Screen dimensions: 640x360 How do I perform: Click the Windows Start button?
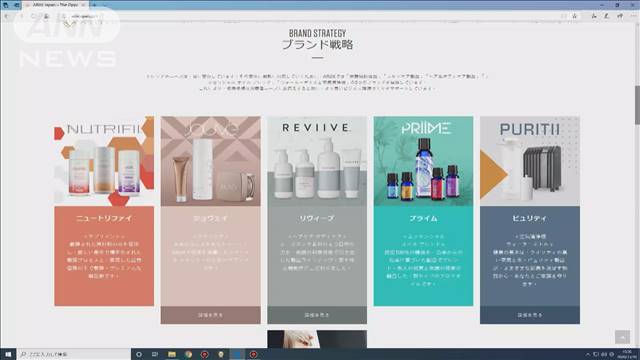point(8,354)
